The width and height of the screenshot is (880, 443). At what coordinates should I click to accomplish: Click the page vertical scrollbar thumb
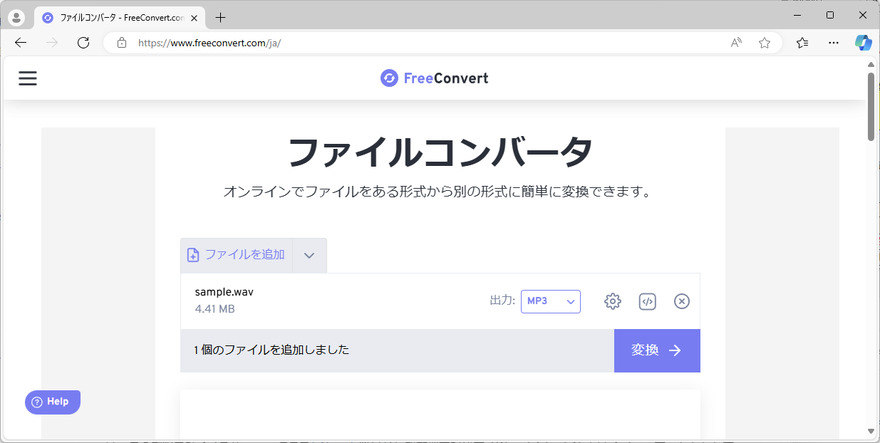871,107
